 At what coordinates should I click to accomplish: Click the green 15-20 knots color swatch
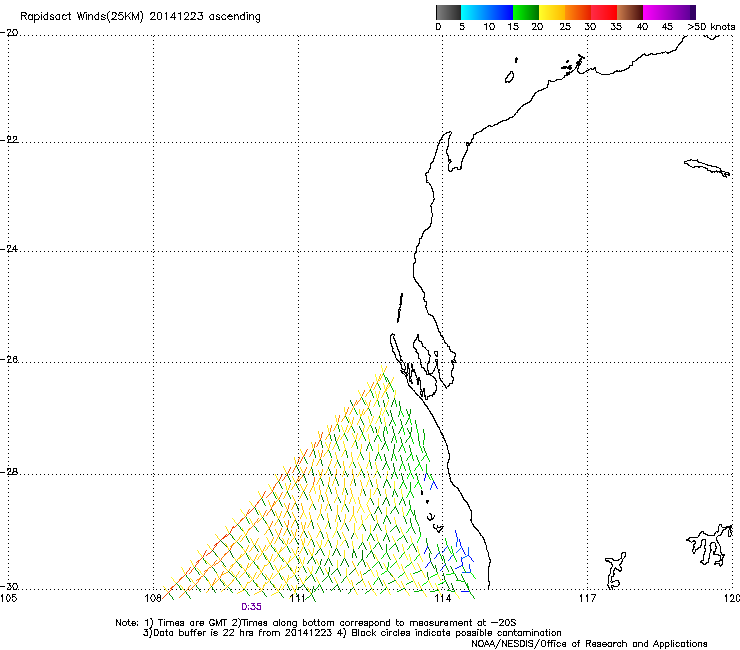(526, 12)
